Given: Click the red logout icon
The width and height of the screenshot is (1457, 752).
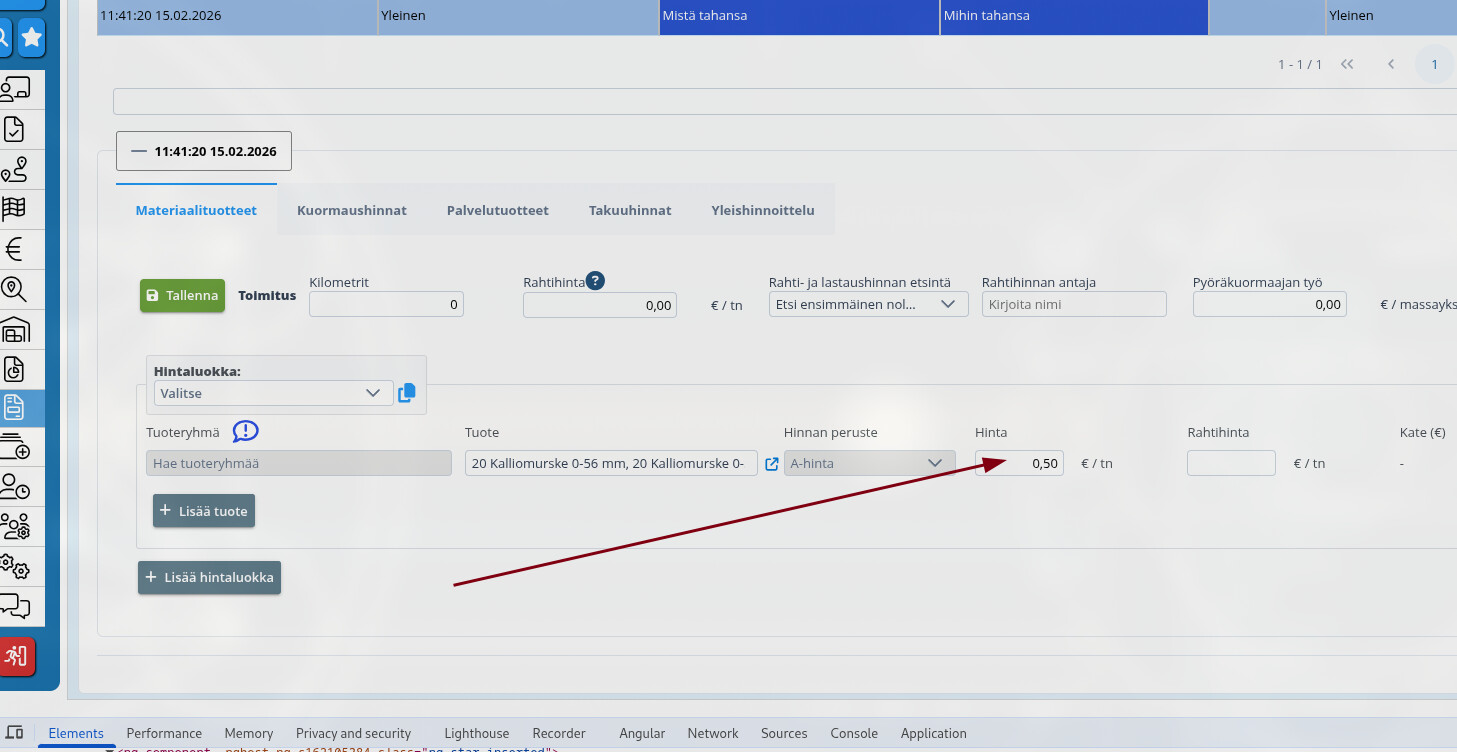Looking at the screenshot, I should coord(17,656).
